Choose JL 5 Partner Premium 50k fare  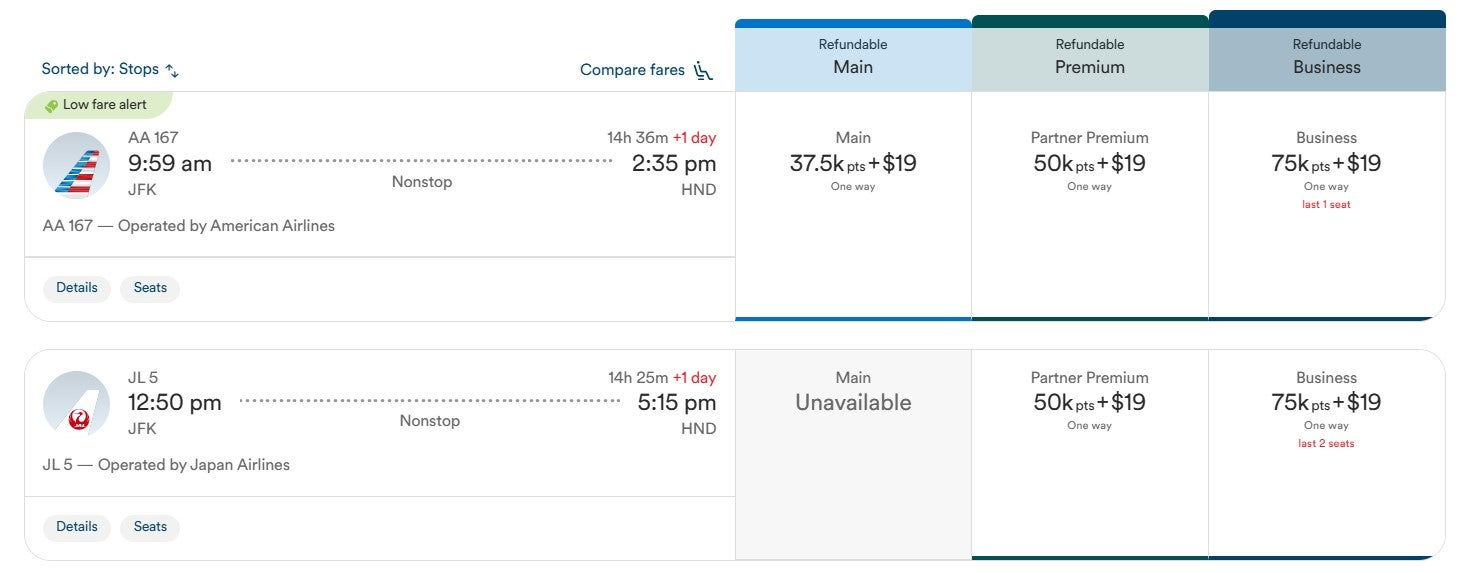click(x=1090, y=403)
